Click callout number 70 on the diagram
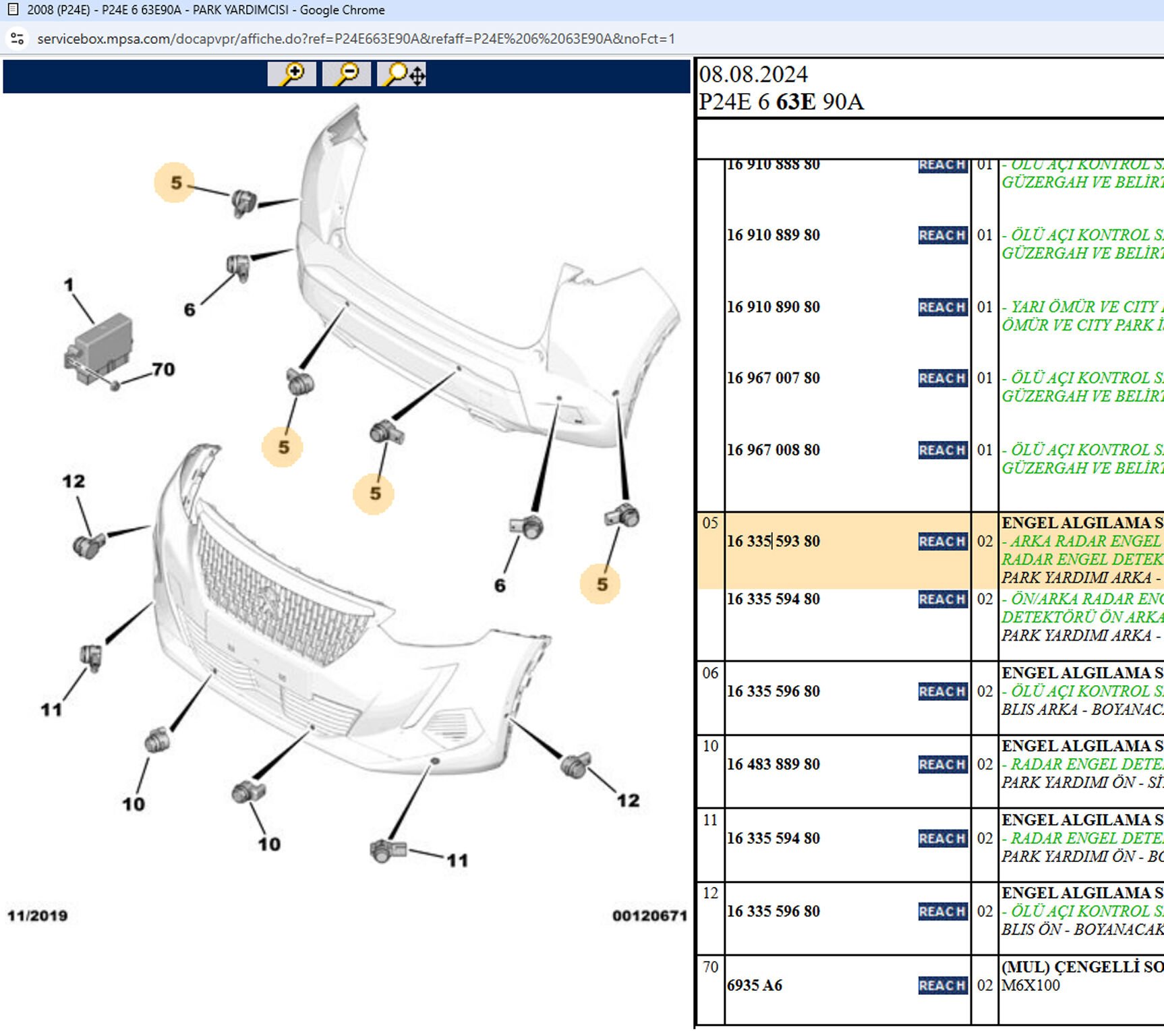 coord(163,370)
